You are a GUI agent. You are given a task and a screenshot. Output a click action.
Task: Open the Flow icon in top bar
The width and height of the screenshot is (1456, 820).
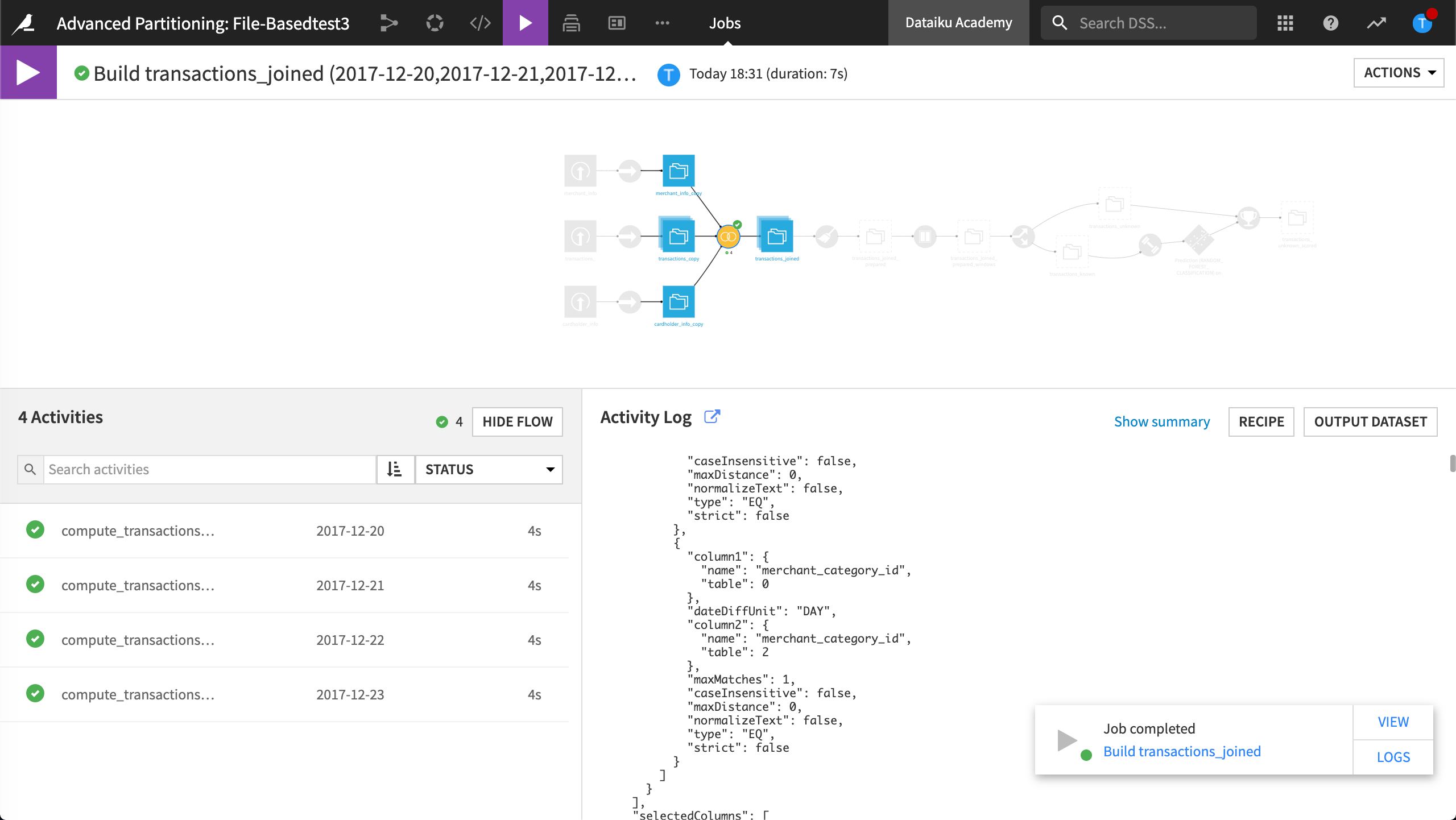(x=389, y=23)
